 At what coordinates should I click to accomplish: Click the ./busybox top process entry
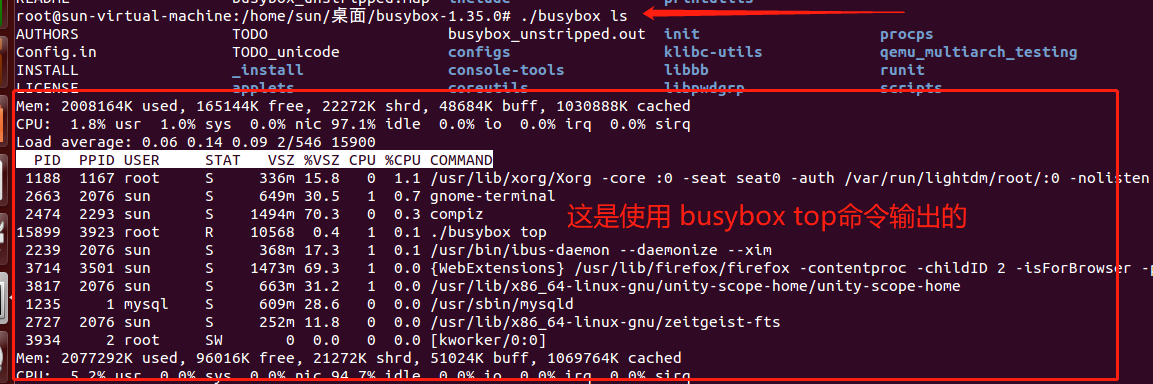pyautogui.click(x=488, y=232)
